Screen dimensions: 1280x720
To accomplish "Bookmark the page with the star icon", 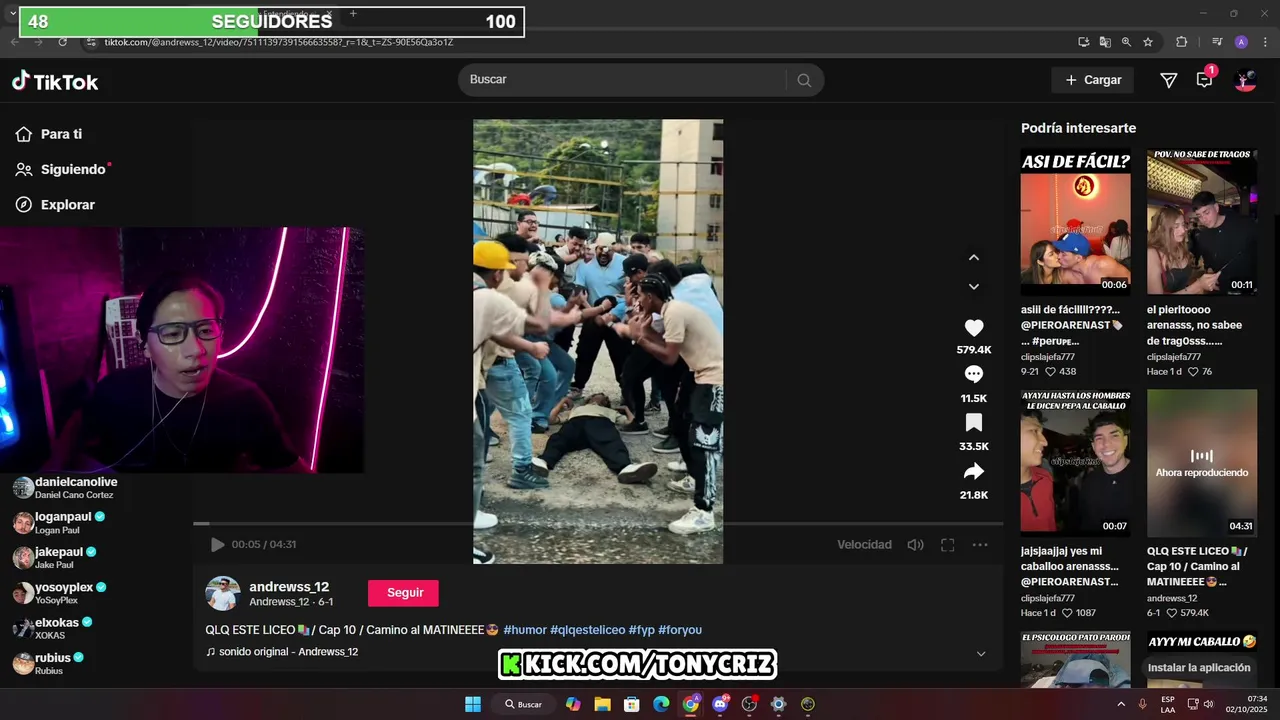I will [1148, 42].
